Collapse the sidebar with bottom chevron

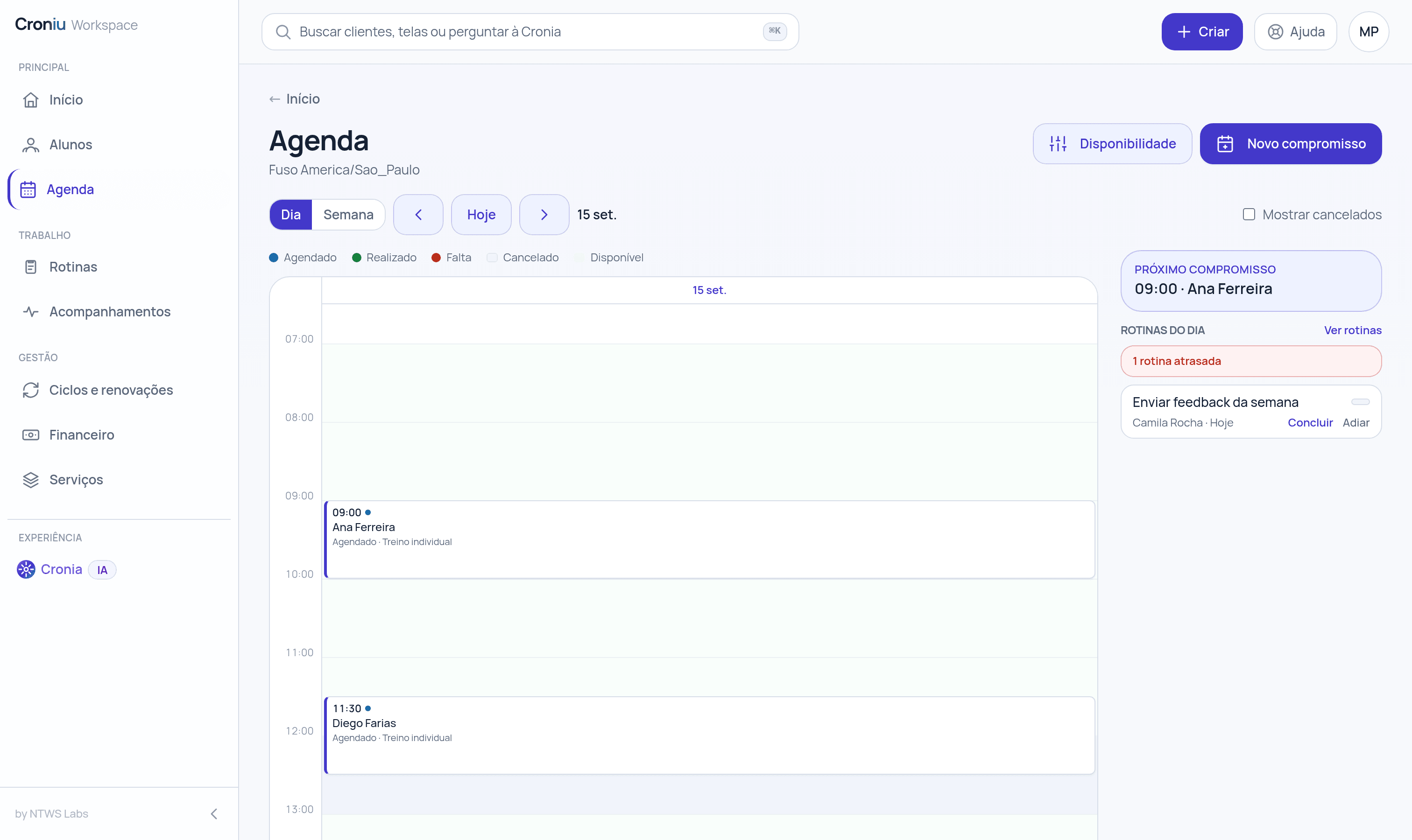tap(214, 813)
